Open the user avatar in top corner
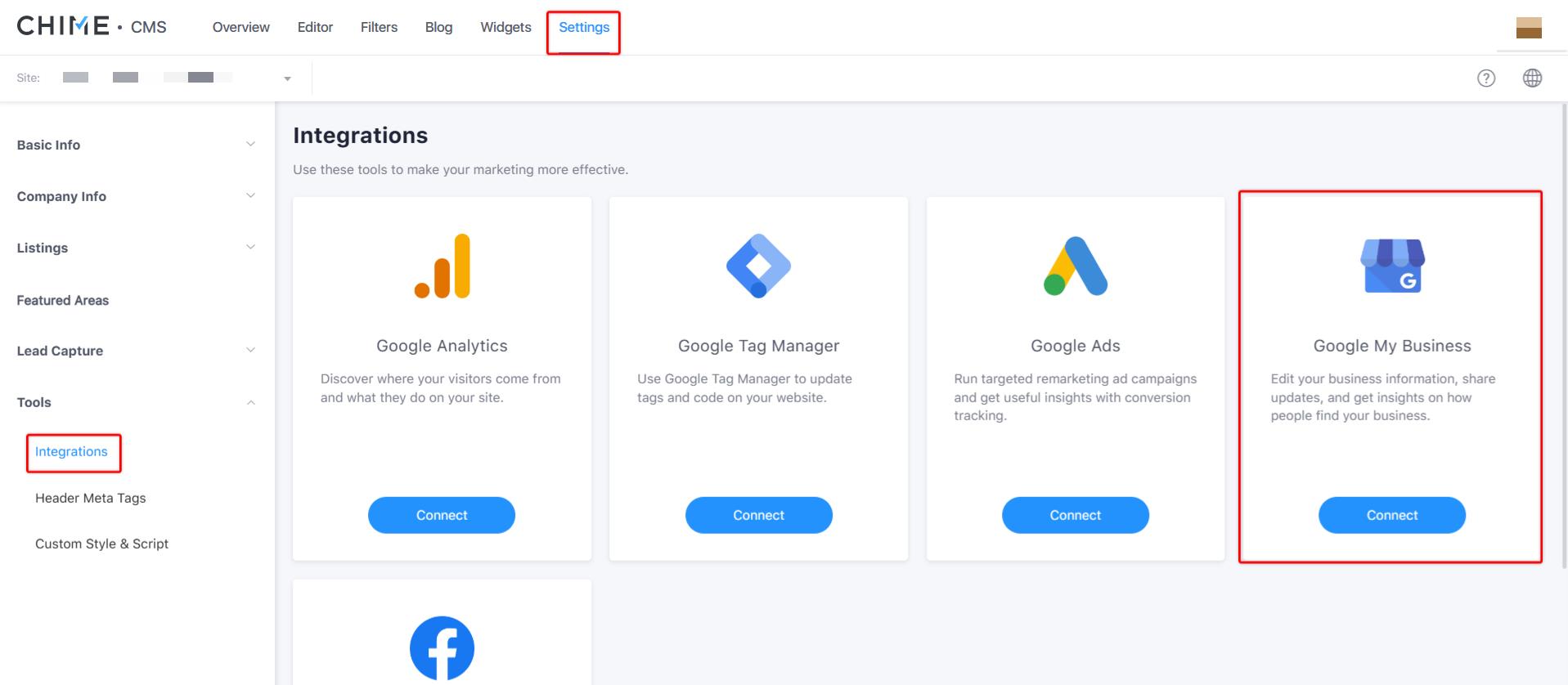The image size is (1568, 685). coord(1529,27)
